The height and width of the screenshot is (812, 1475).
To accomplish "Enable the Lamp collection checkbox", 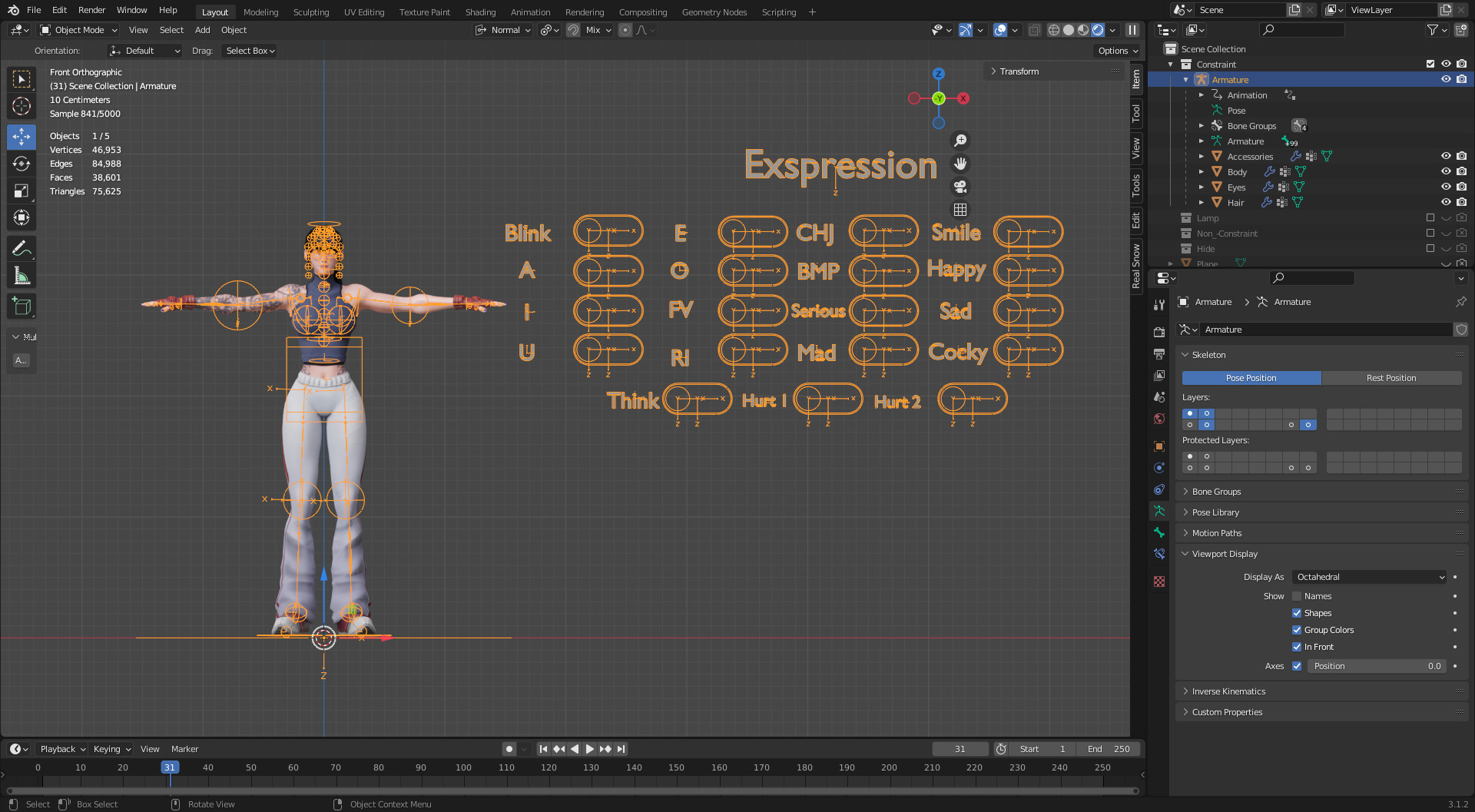I will 1430,218.
